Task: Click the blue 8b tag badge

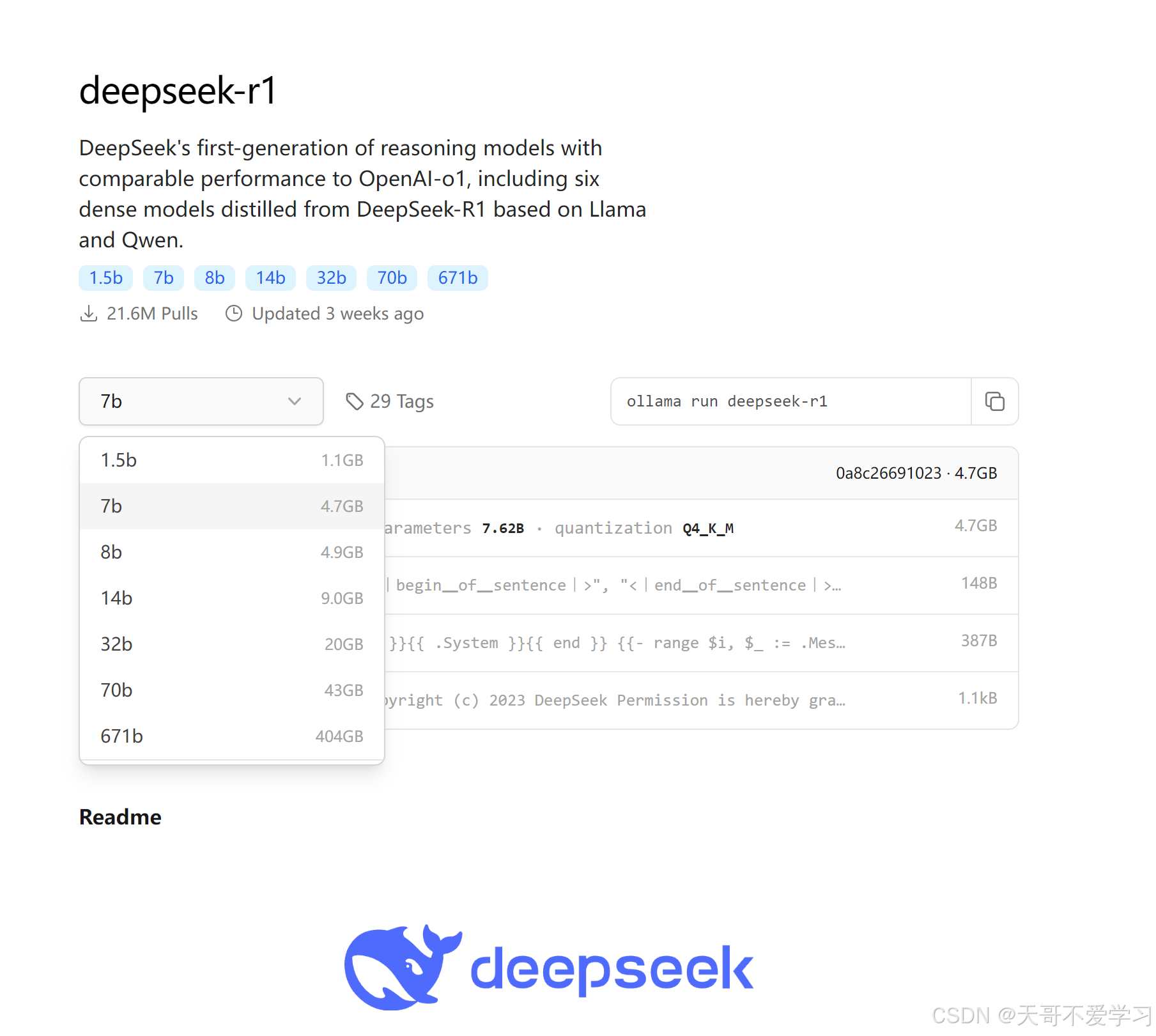Action: [x=215, y=278]
